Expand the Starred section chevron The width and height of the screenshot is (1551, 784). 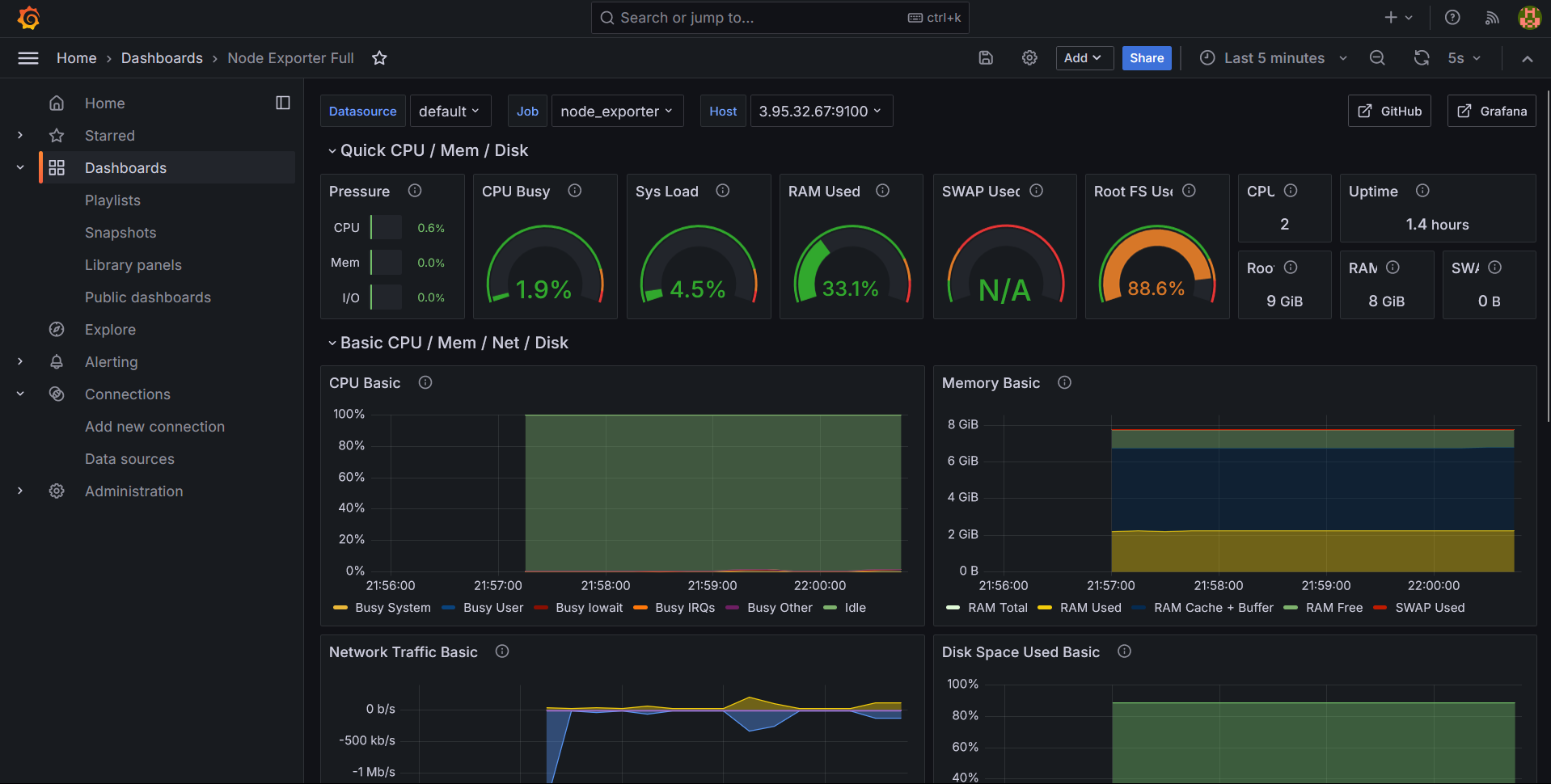coord(20,135)
